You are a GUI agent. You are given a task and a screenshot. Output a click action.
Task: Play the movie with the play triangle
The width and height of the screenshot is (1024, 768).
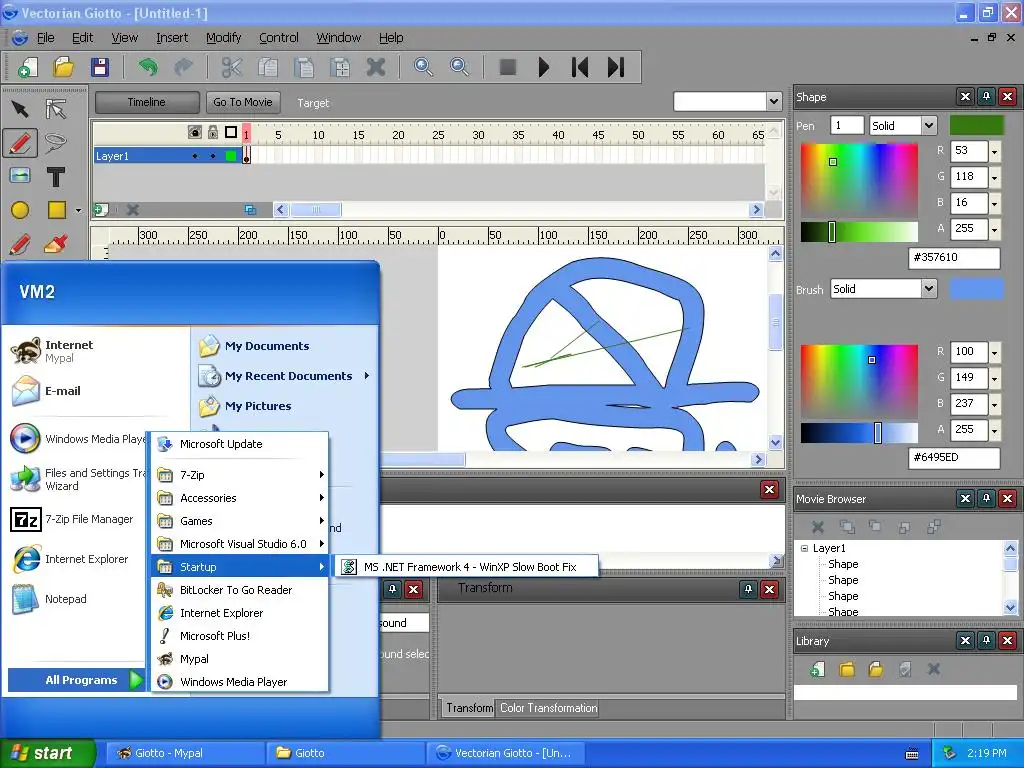[543, 67]
